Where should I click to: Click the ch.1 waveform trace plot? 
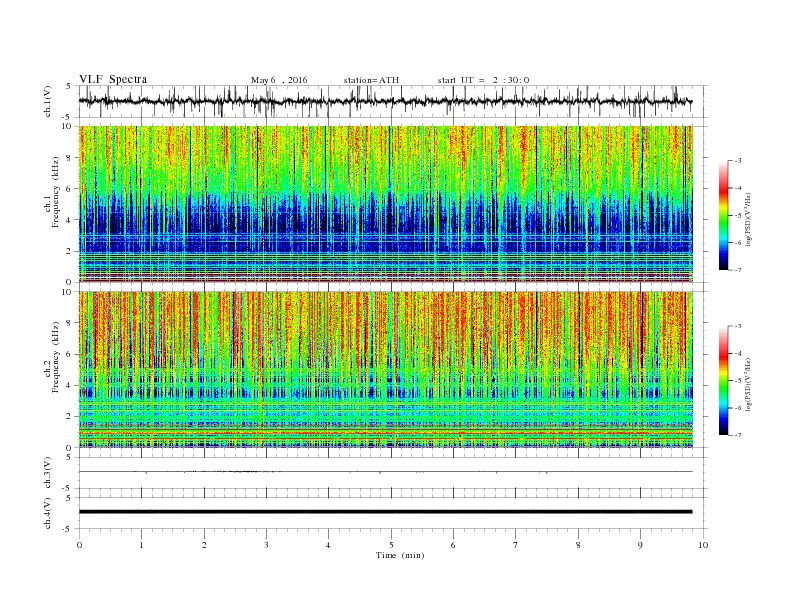click(x=385, y=101)
